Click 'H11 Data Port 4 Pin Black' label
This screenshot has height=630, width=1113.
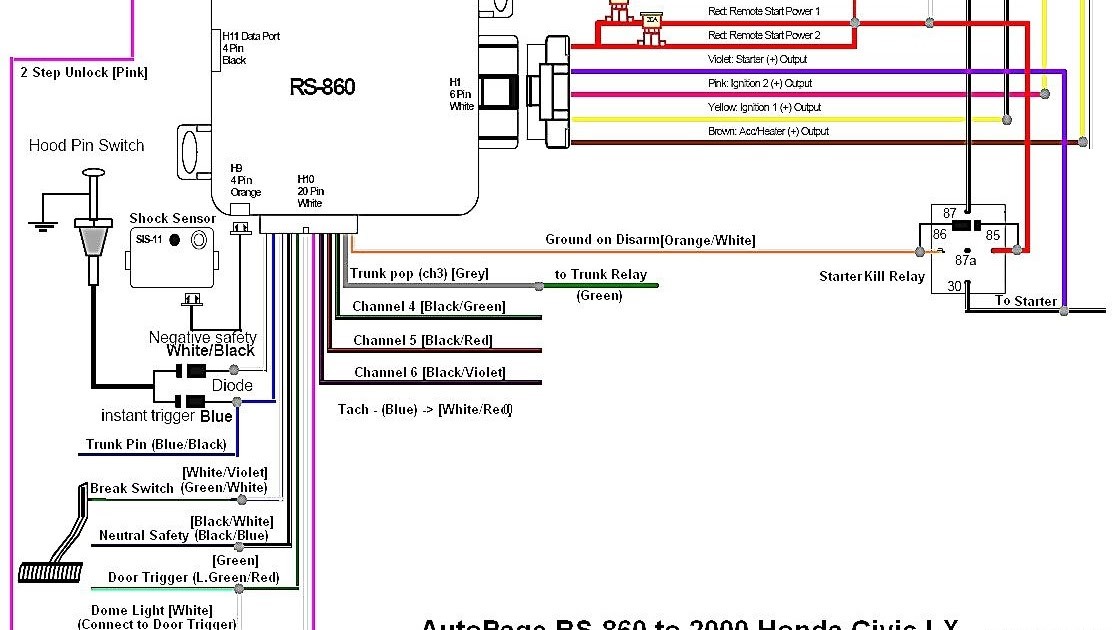click(251, 48)
